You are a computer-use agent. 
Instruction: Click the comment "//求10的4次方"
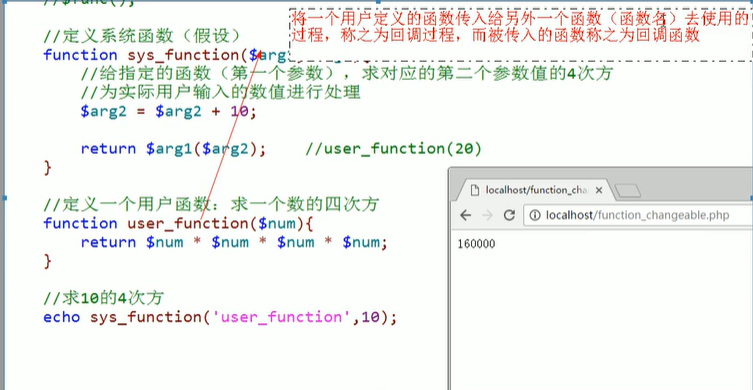(104, 298)
